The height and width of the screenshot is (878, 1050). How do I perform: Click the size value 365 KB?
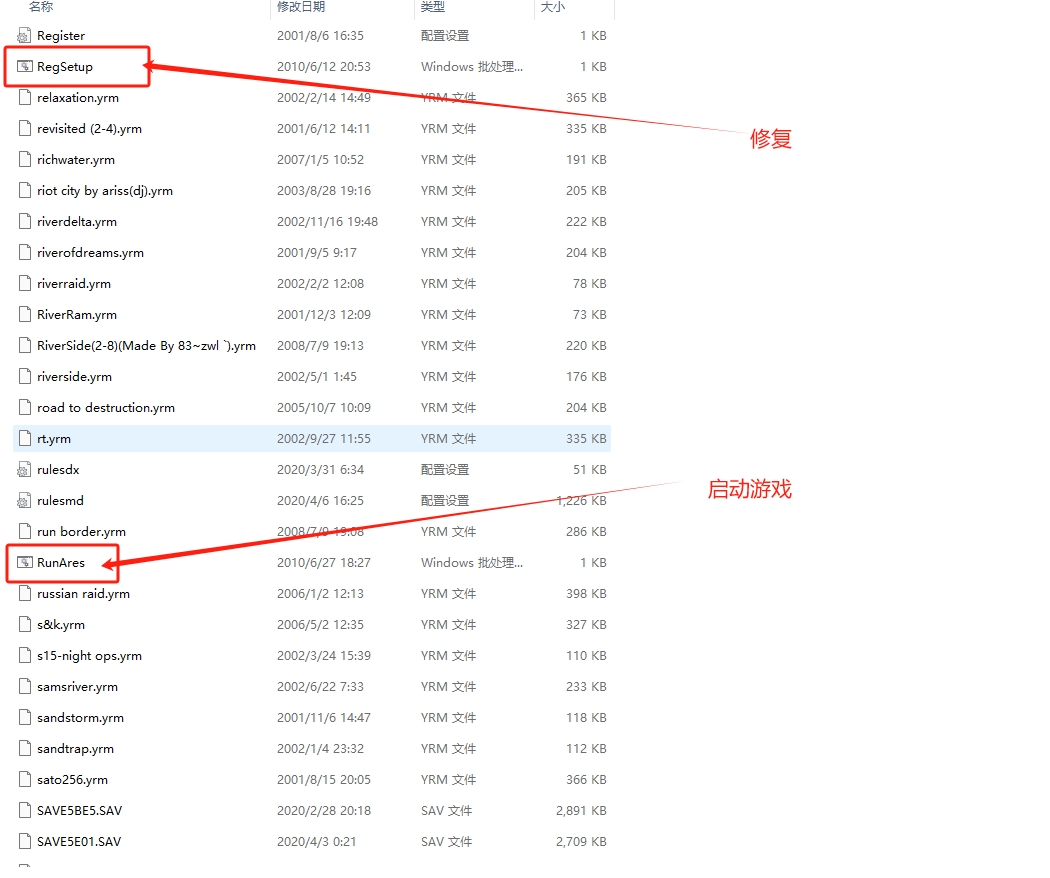click(586, 98)
